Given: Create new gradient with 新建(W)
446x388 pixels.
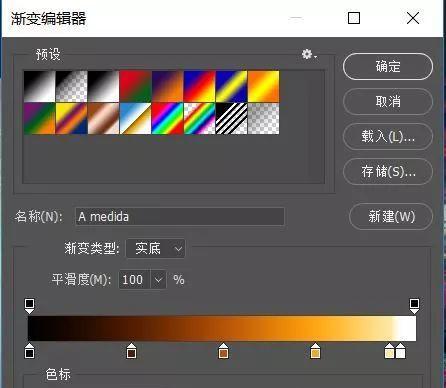Looking at the screenshot, I should (391, 216).
